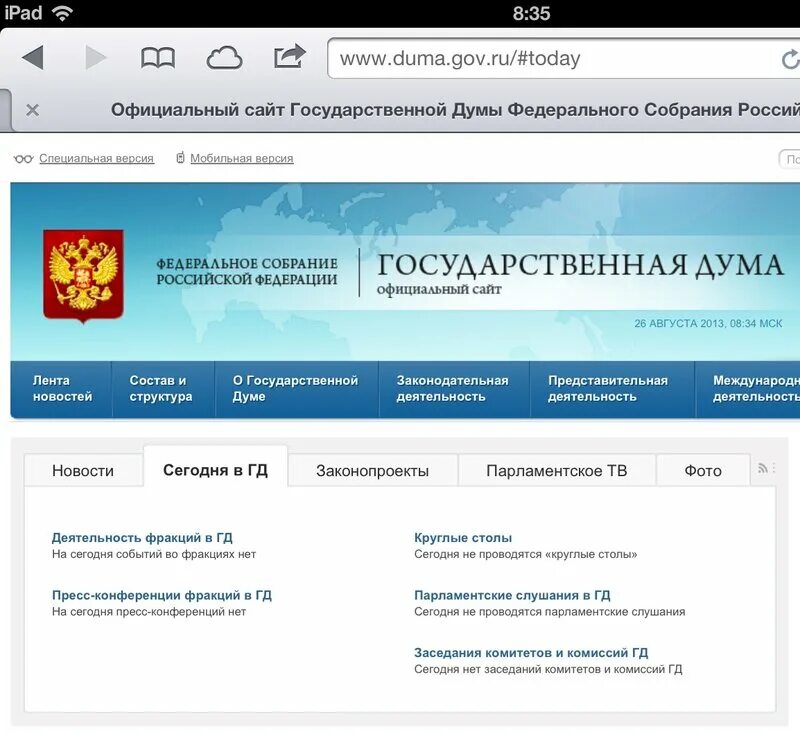Click the RSS feed icon
Viewport: 800px width, 734px height.
tap(763, 468)
